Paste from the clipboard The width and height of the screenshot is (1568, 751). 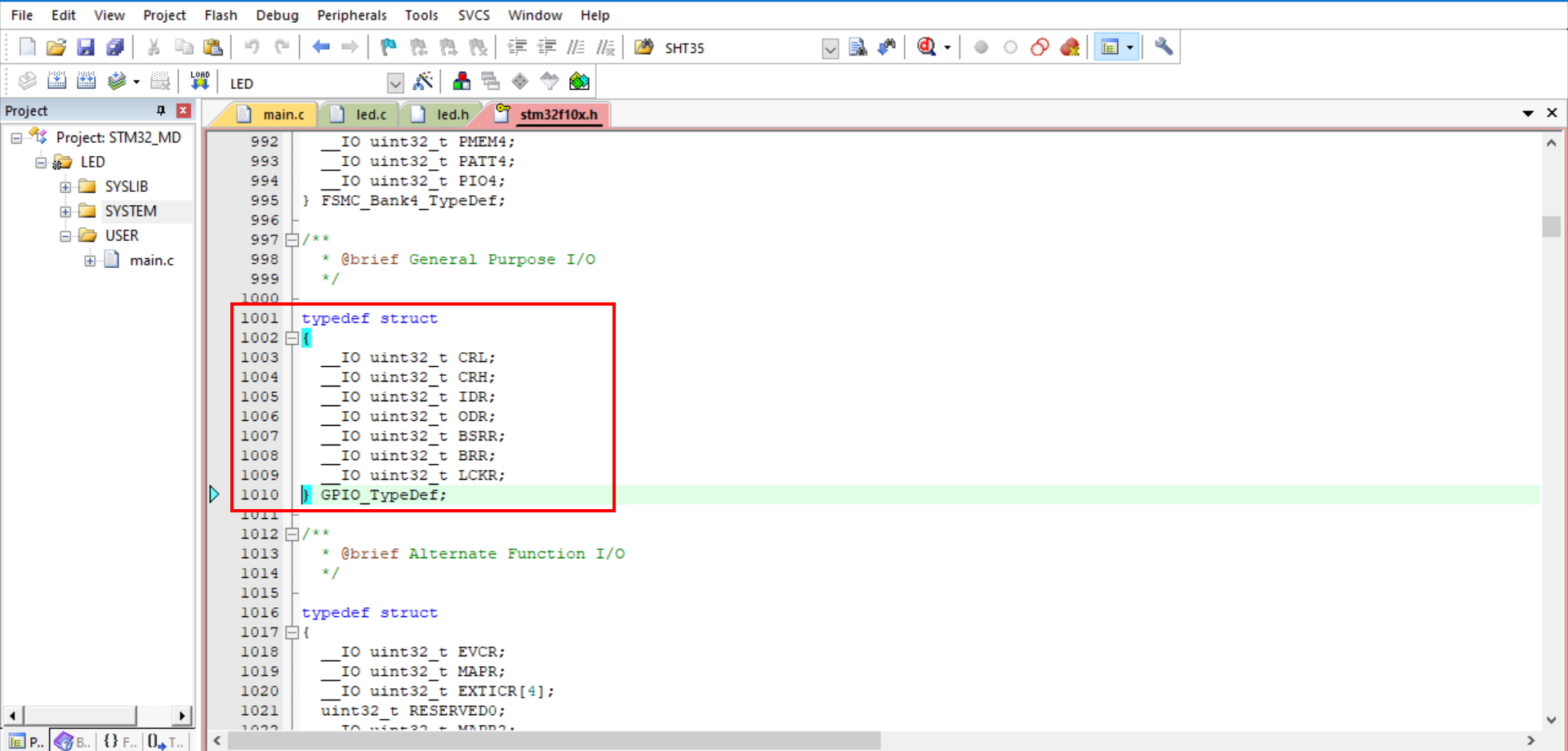212,47
